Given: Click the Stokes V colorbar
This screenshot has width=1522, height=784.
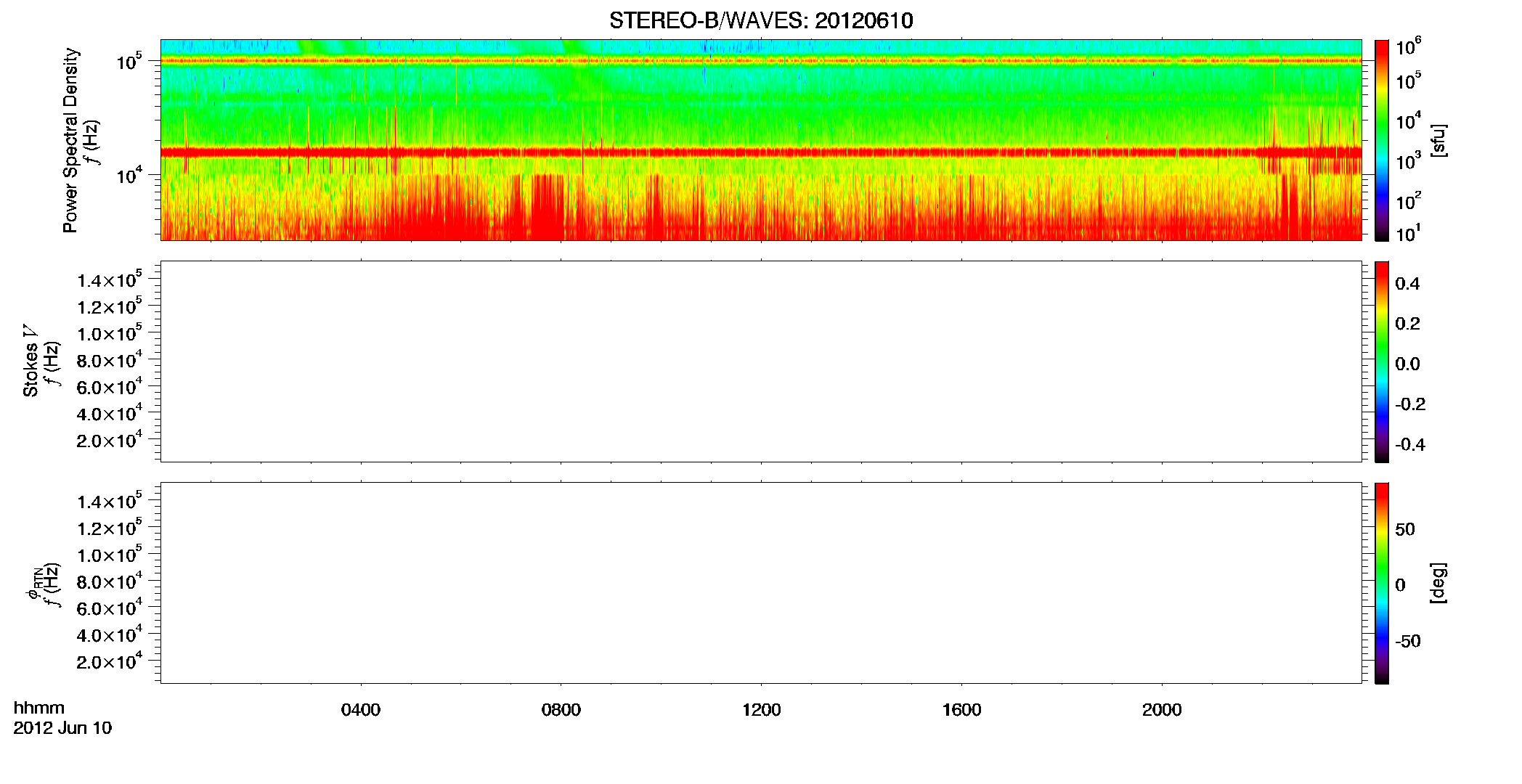Looking at the screenshot, I should point(1382,362).
